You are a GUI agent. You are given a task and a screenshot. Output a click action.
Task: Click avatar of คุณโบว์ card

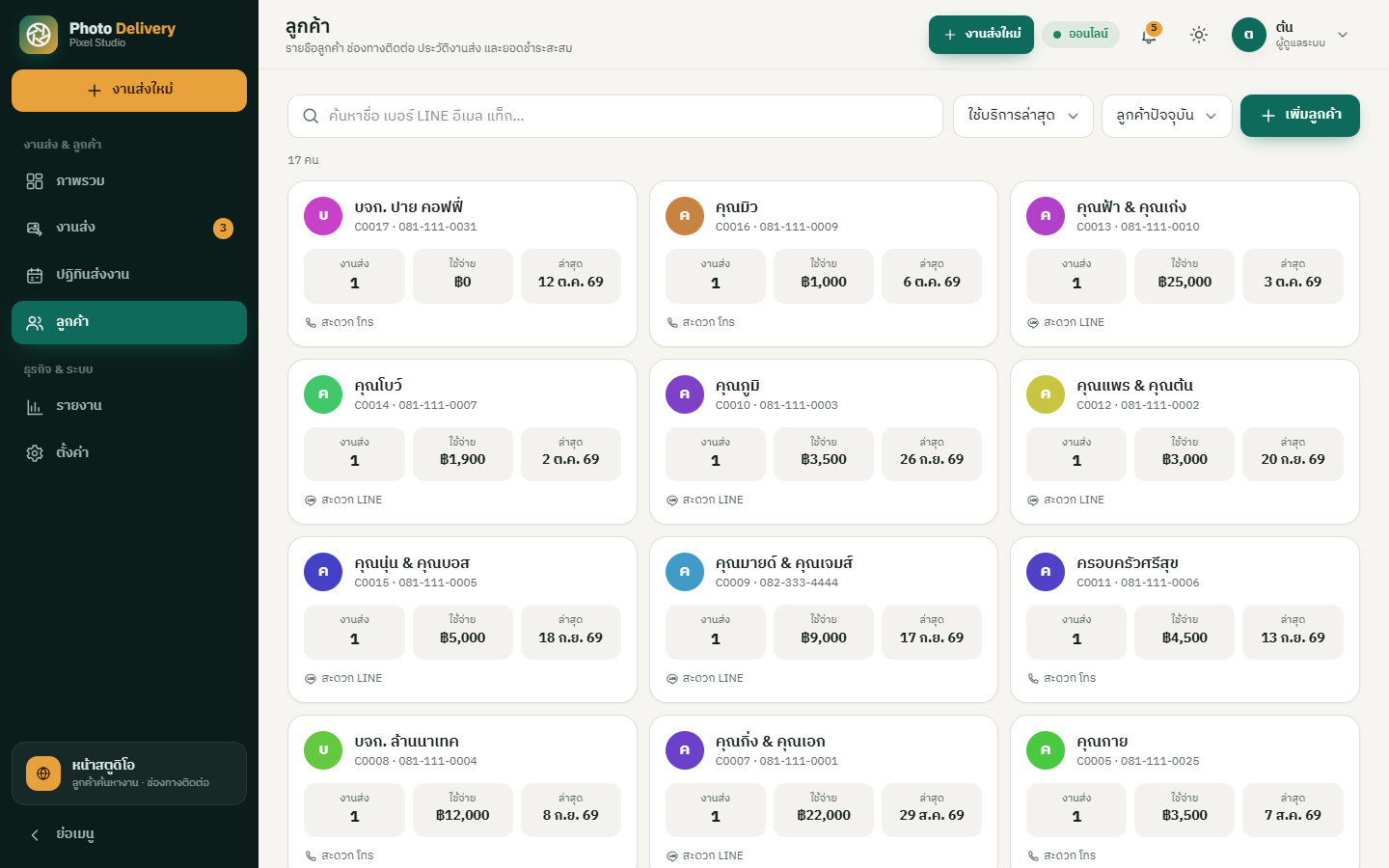[x=323, y=394]
